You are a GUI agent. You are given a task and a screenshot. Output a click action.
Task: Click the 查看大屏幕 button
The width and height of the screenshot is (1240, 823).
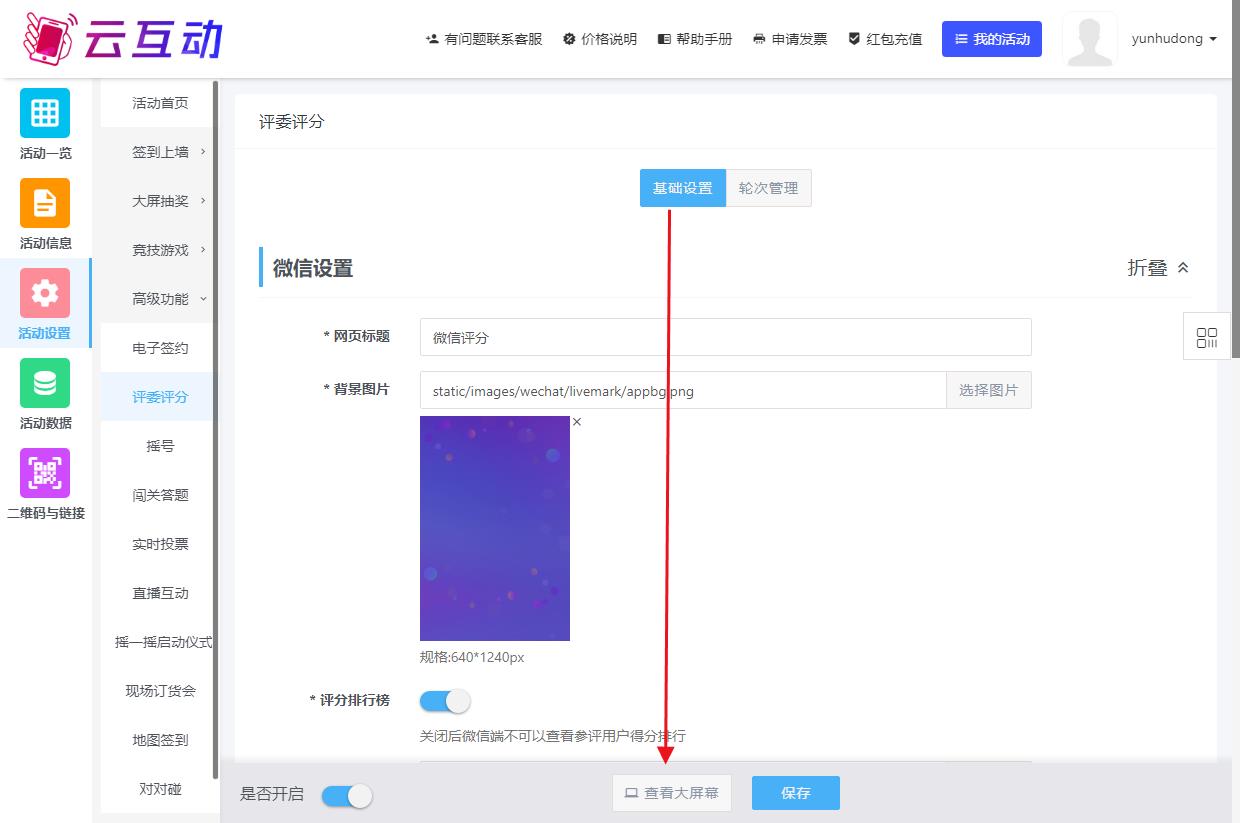coord(672,793)
